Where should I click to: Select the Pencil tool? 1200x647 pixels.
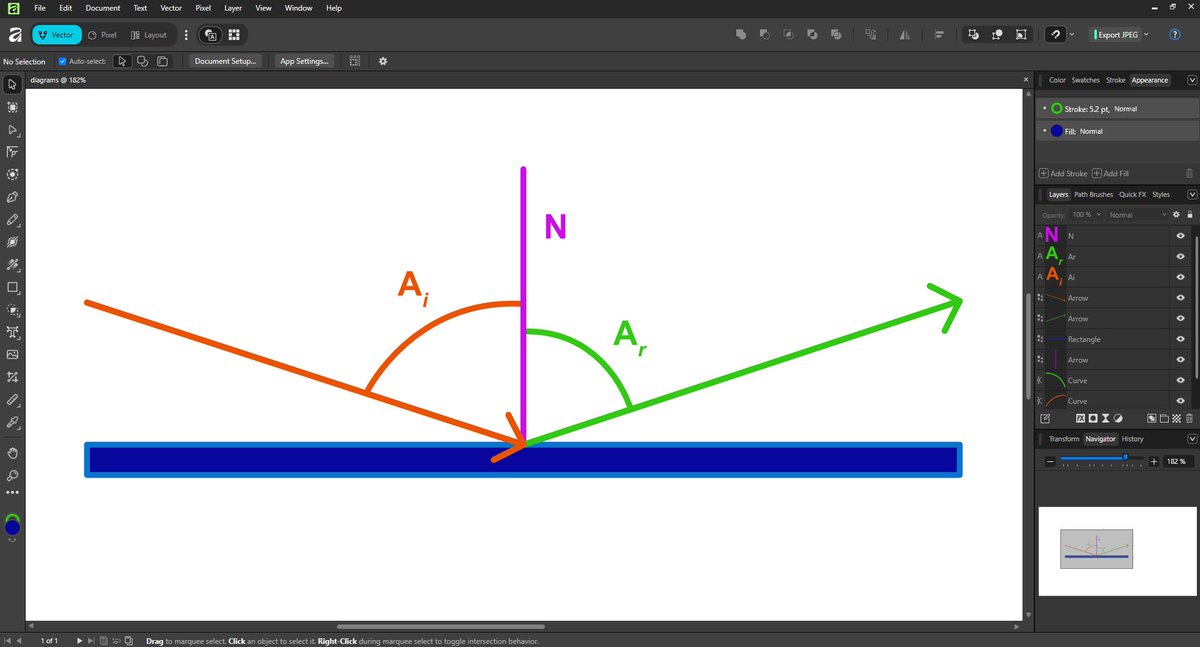pyautogui.click(x=12, y=219)
